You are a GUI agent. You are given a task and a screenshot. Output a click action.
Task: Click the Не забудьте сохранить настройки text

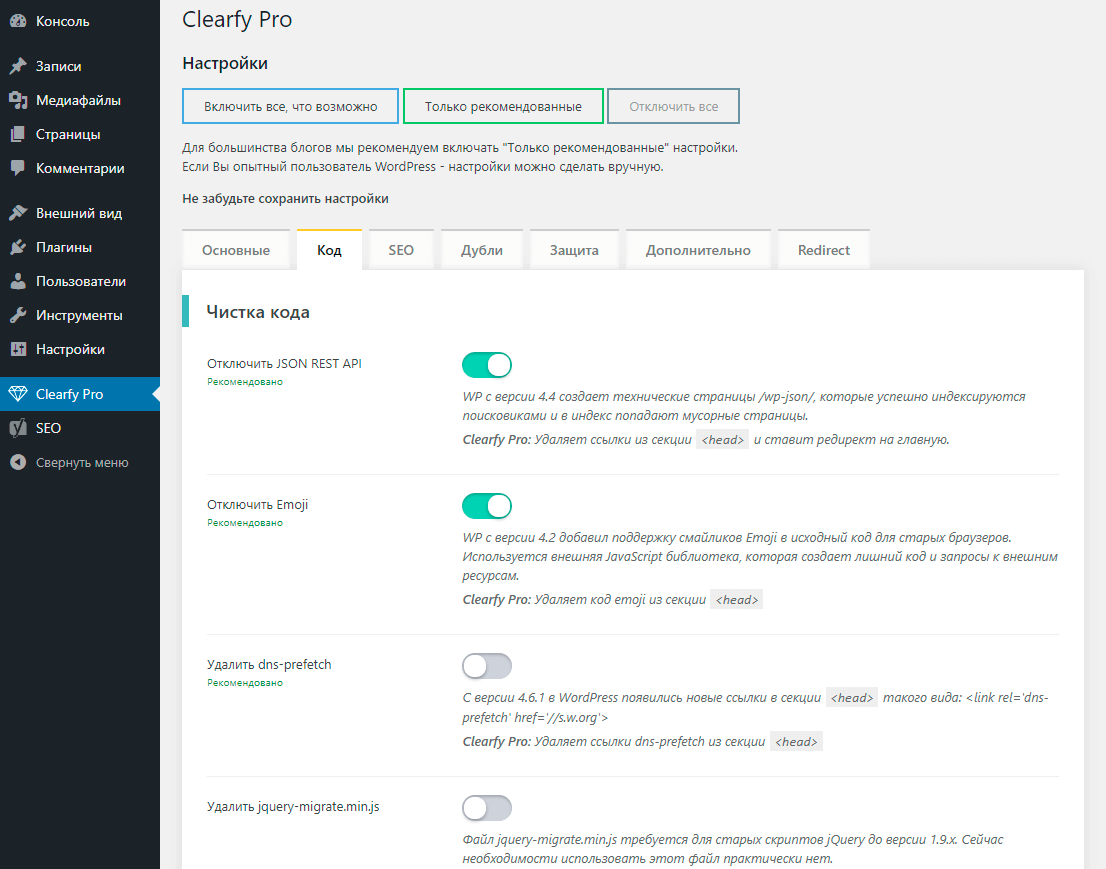pyautogui.click(x=285, y=198)
